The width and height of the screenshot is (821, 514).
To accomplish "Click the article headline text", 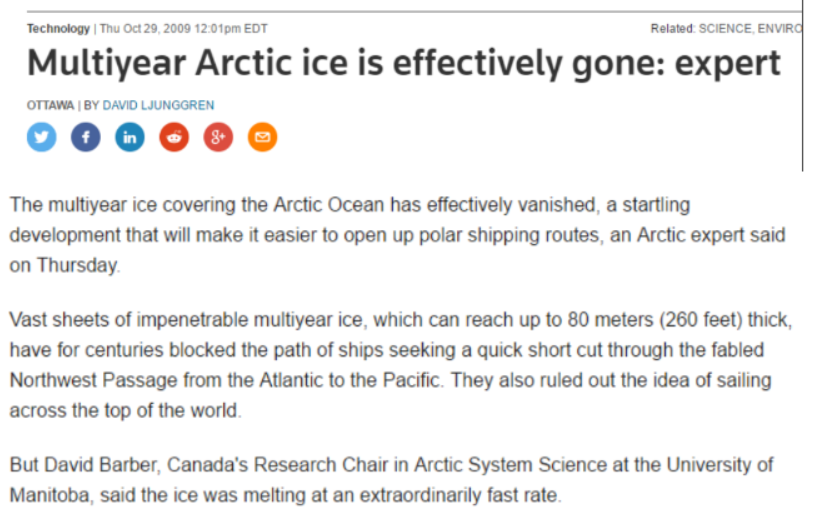I will pyautogui.click(x=404, y=64).
